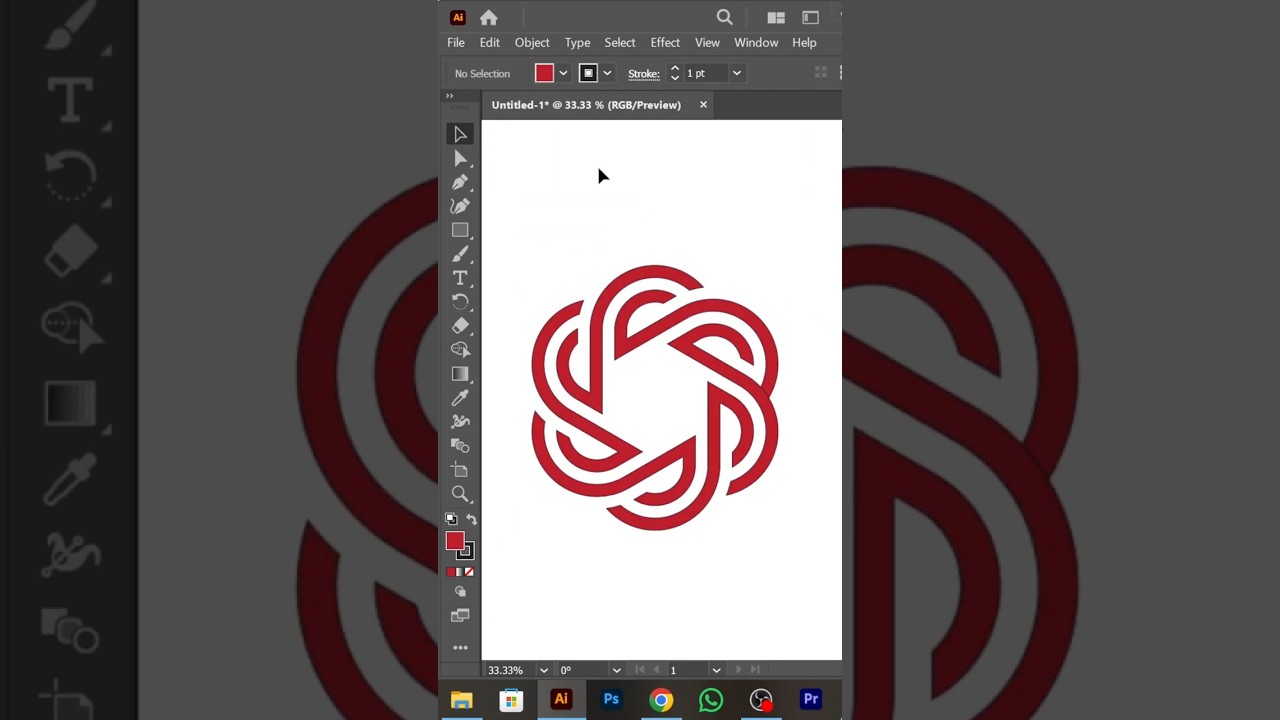Select the Rotate tool
The height and width of the screenshot is (720, 1280).
coord(460,302)
